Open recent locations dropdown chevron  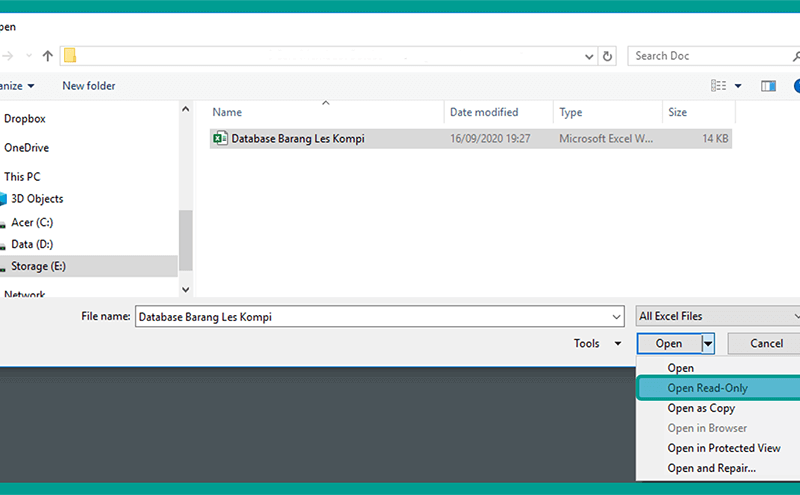(x=29, y=56)
